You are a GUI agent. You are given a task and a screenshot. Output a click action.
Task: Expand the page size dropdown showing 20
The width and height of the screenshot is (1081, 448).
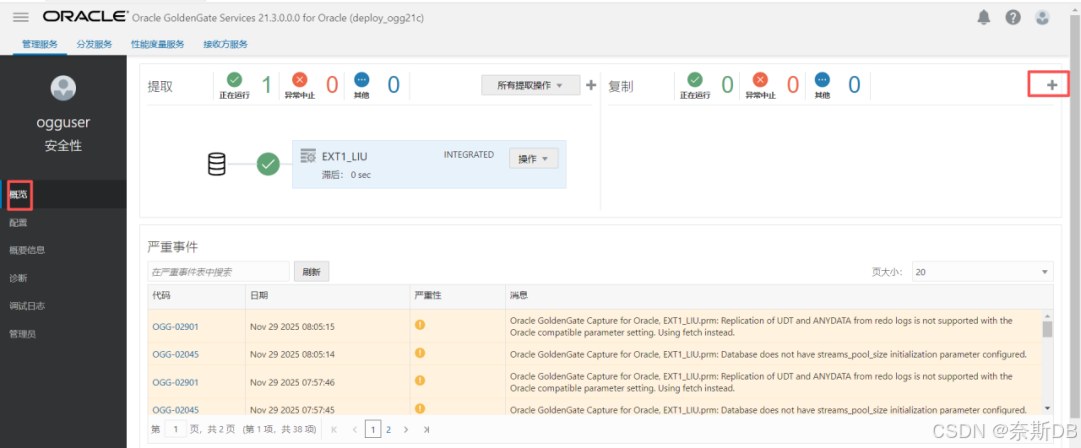click(x=982, y=272)
